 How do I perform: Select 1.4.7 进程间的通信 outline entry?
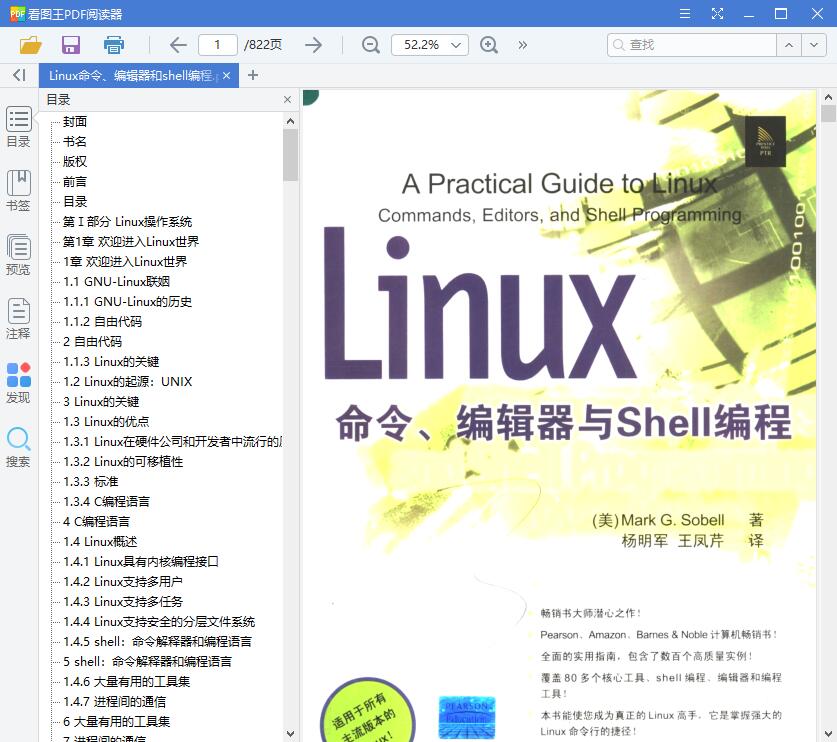(115, 702)
